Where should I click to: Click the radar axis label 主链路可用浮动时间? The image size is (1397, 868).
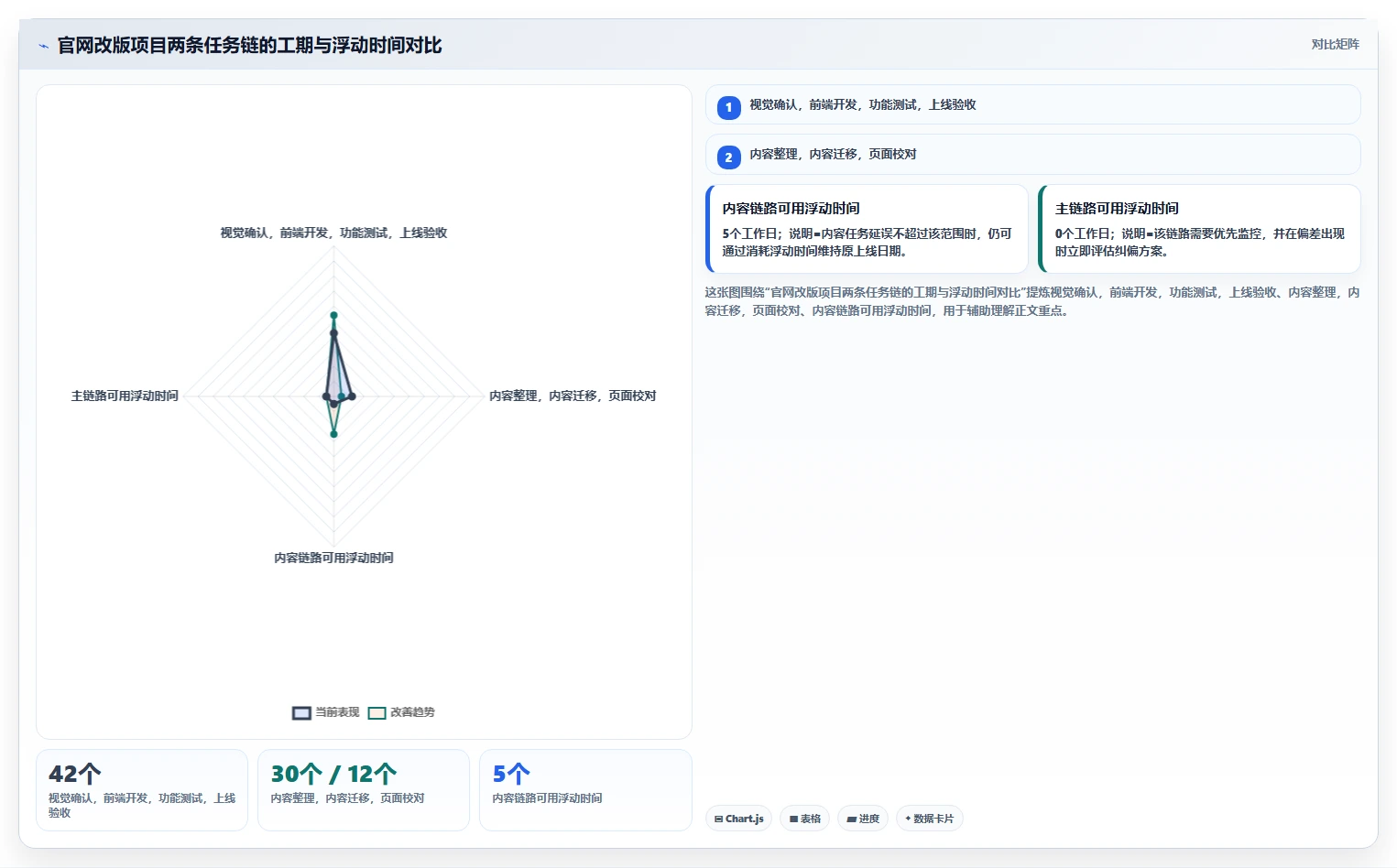(x=125, y=396)
